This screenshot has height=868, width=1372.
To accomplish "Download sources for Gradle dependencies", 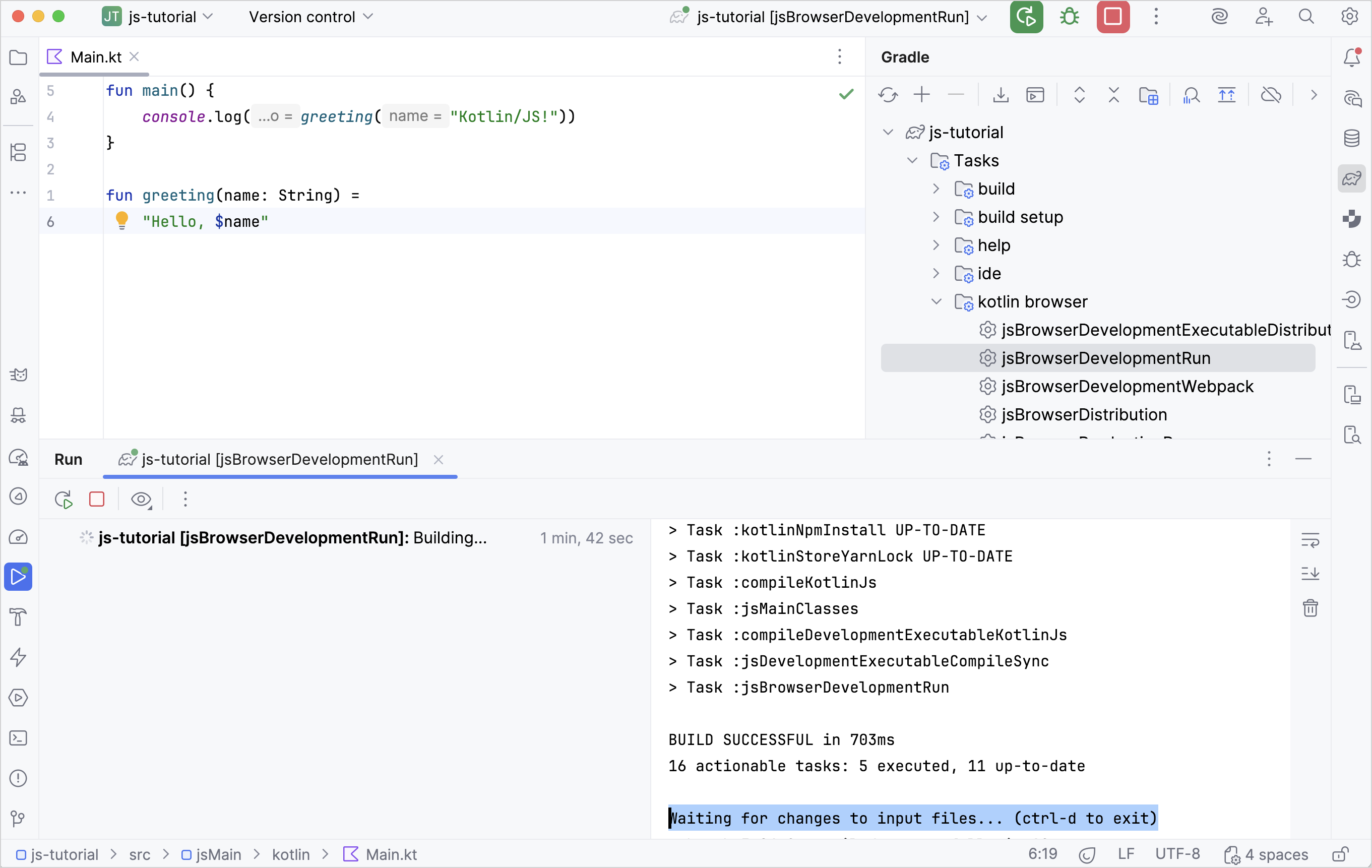I will [1001, 95].
